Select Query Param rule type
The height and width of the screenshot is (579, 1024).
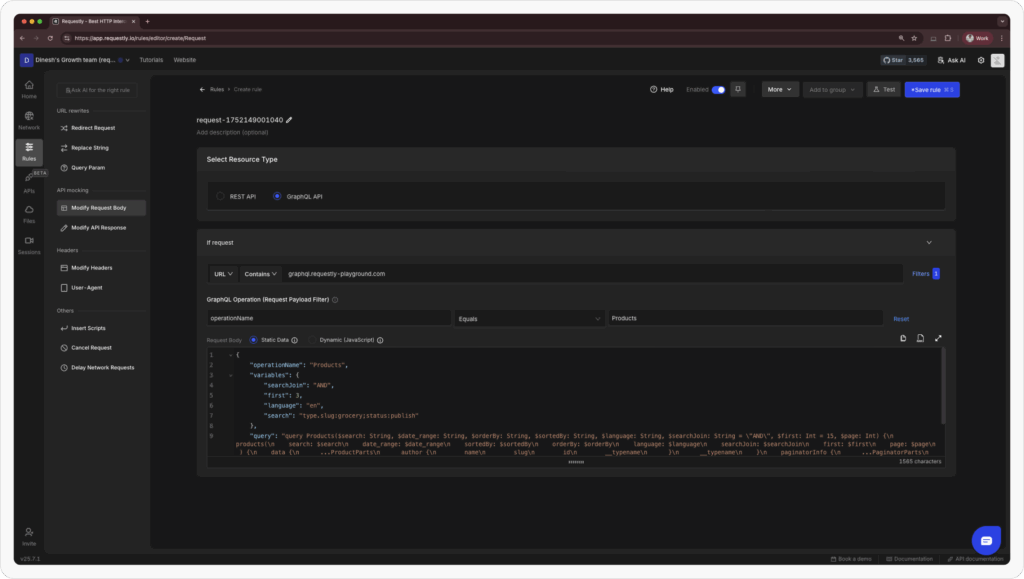pyautogui.click(x=101, y=168)
